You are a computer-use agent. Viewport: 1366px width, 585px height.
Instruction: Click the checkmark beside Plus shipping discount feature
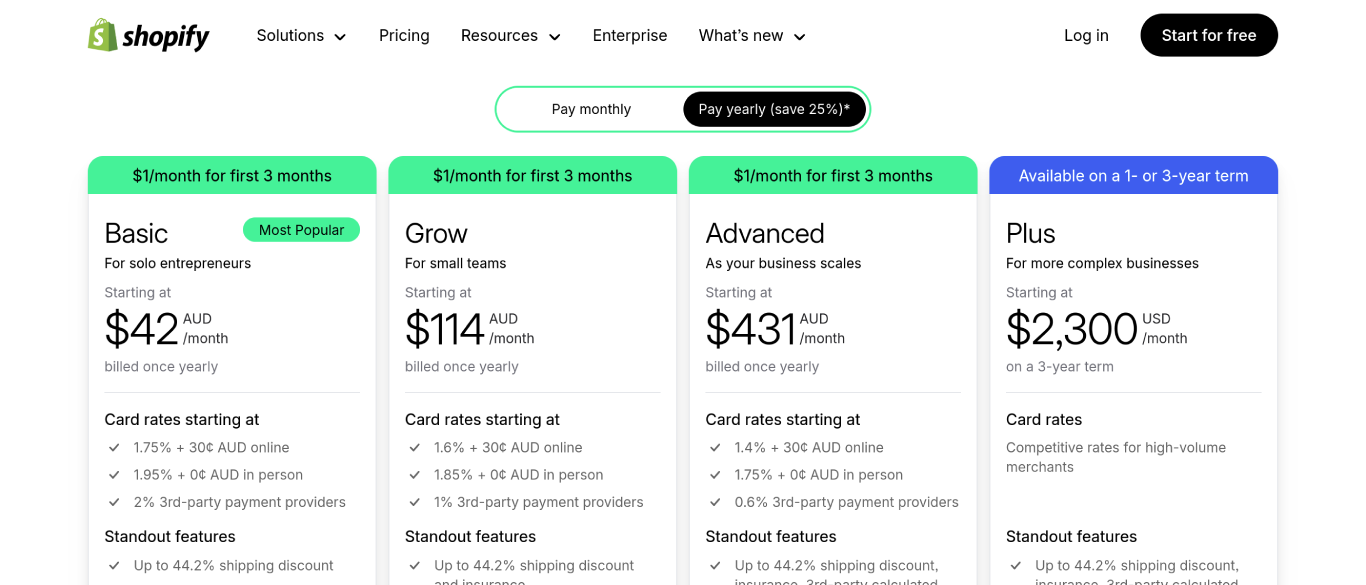coord(1016,565)
